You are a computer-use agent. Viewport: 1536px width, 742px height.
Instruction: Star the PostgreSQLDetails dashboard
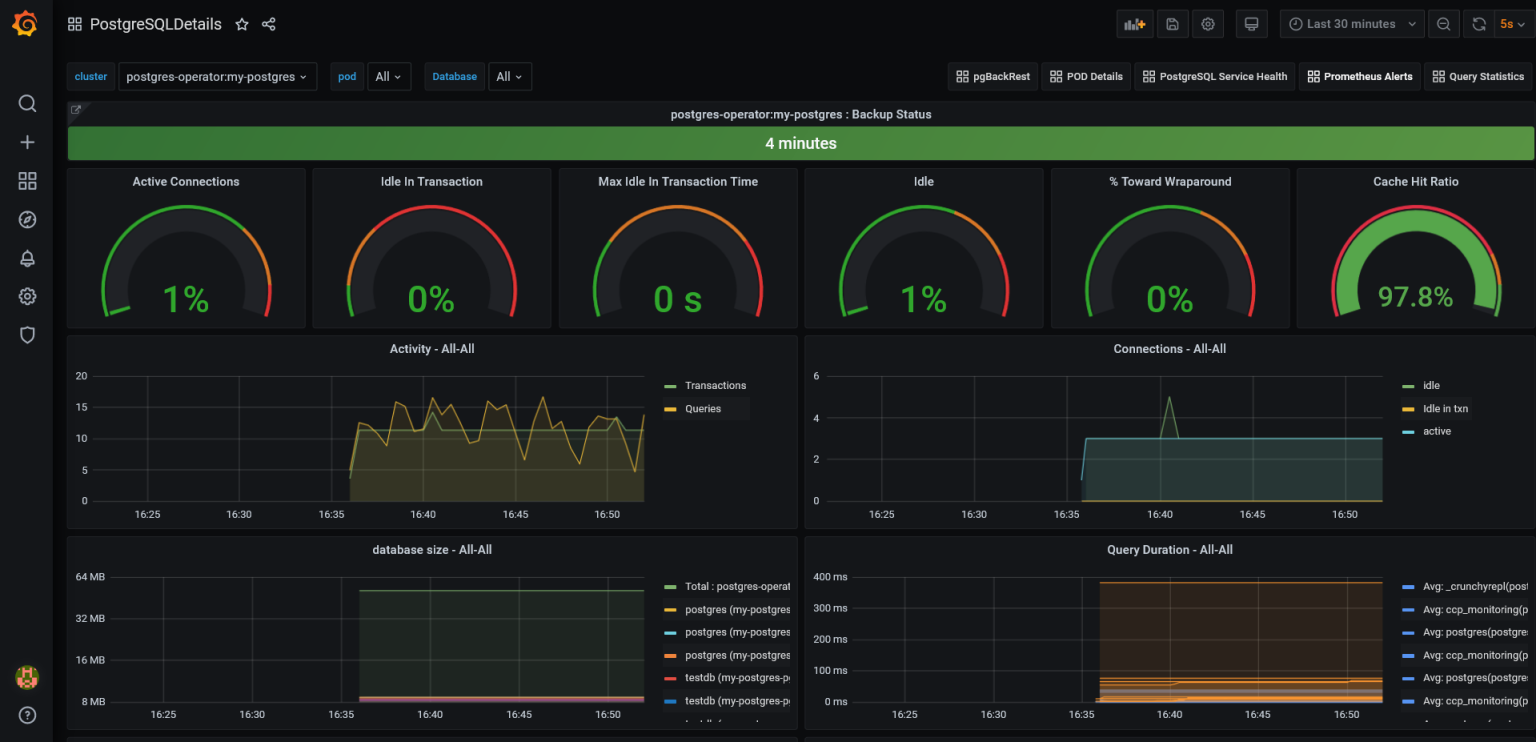[241, 23]
